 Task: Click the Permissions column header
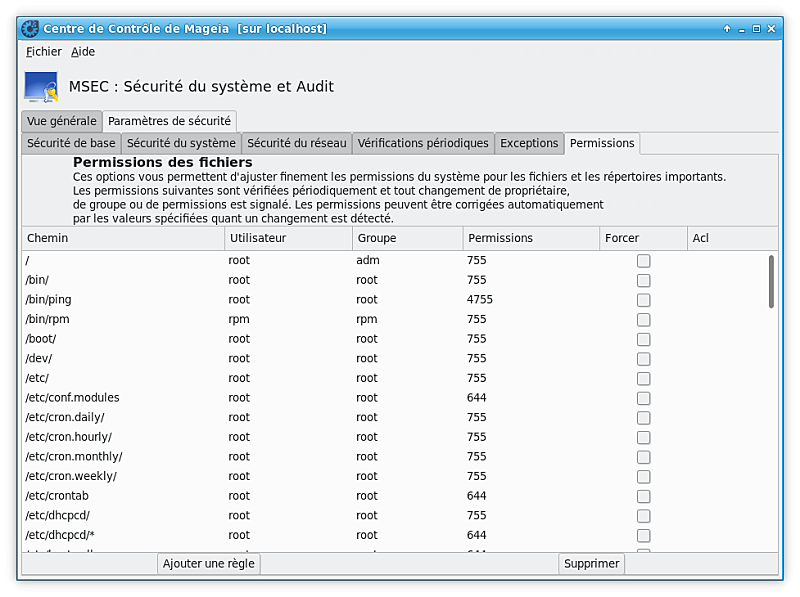tap(531, 238)
